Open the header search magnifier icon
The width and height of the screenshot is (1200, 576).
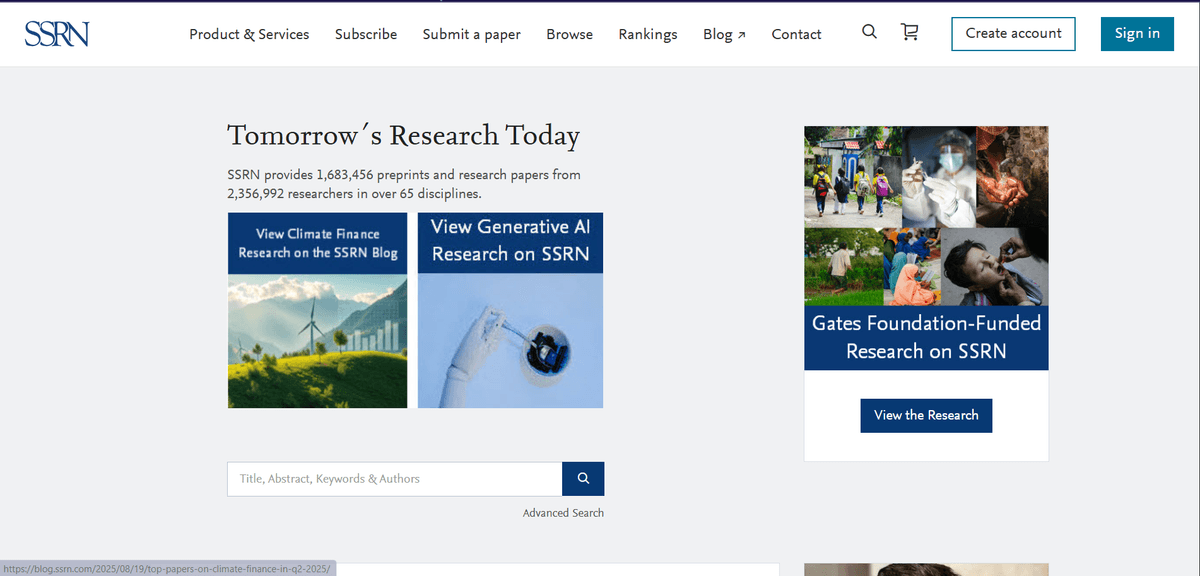click(x=869, y=32)
